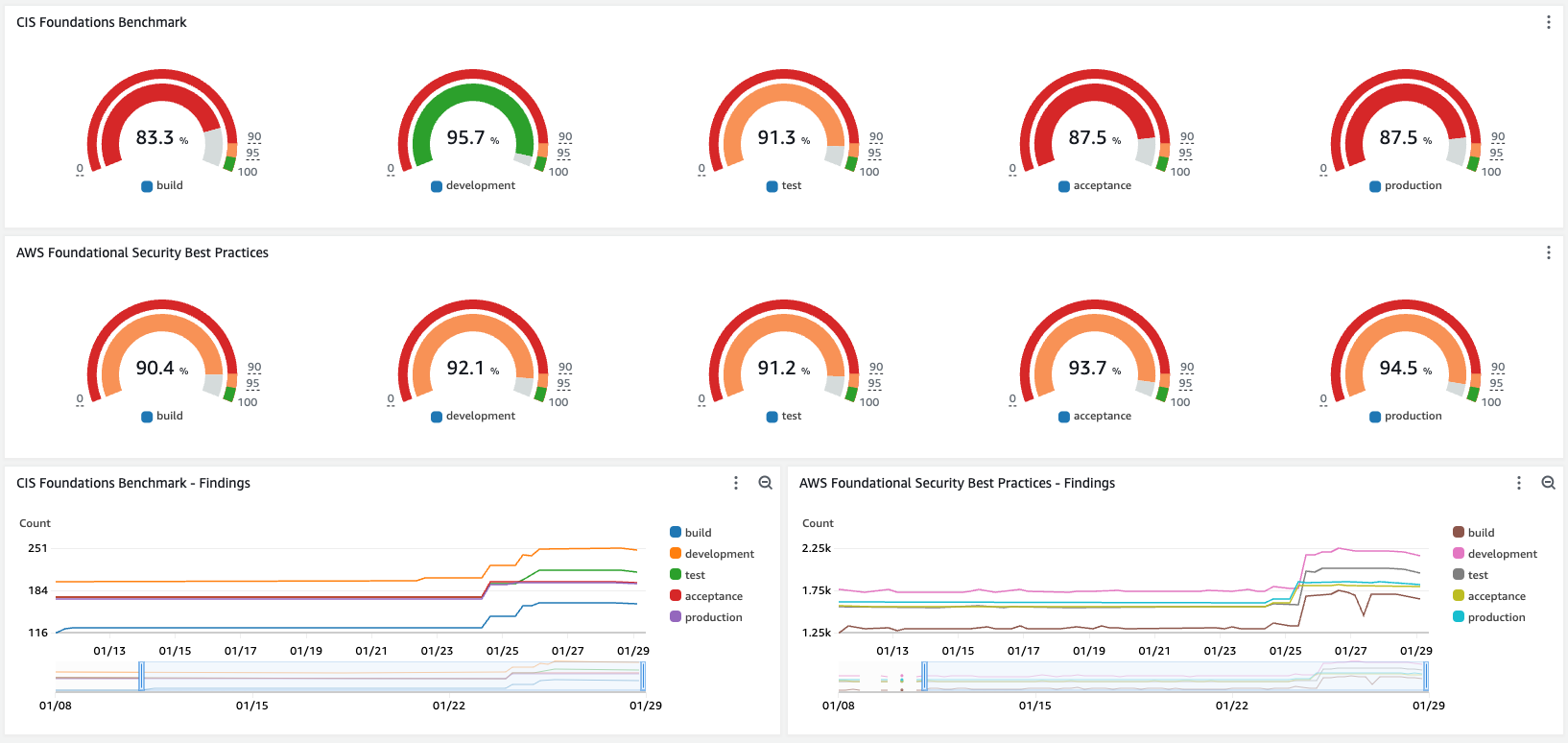Click the 90.4% build gauge value
The height and width of the screenshot is (743, 1568).
pyautogui.click(x=162, y=369)
